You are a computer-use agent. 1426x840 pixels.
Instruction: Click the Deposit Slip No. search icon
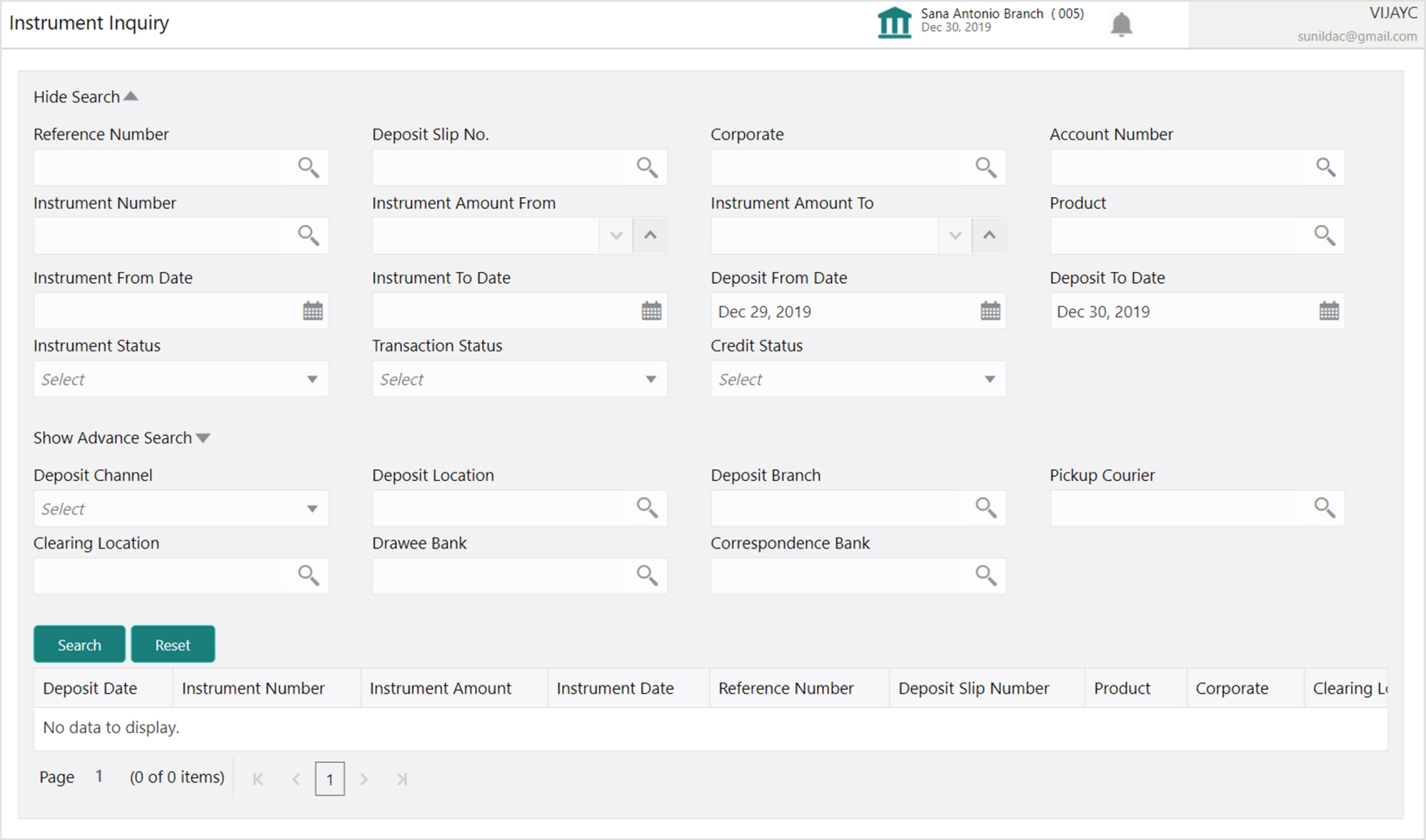[647, 167]
